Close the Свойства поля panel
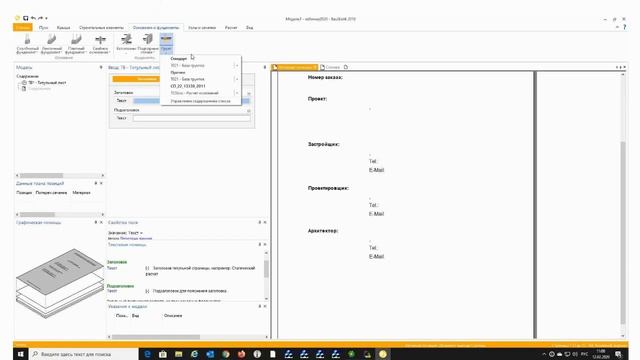The height and width of the screenshot is (360, 640). (265, 222)
